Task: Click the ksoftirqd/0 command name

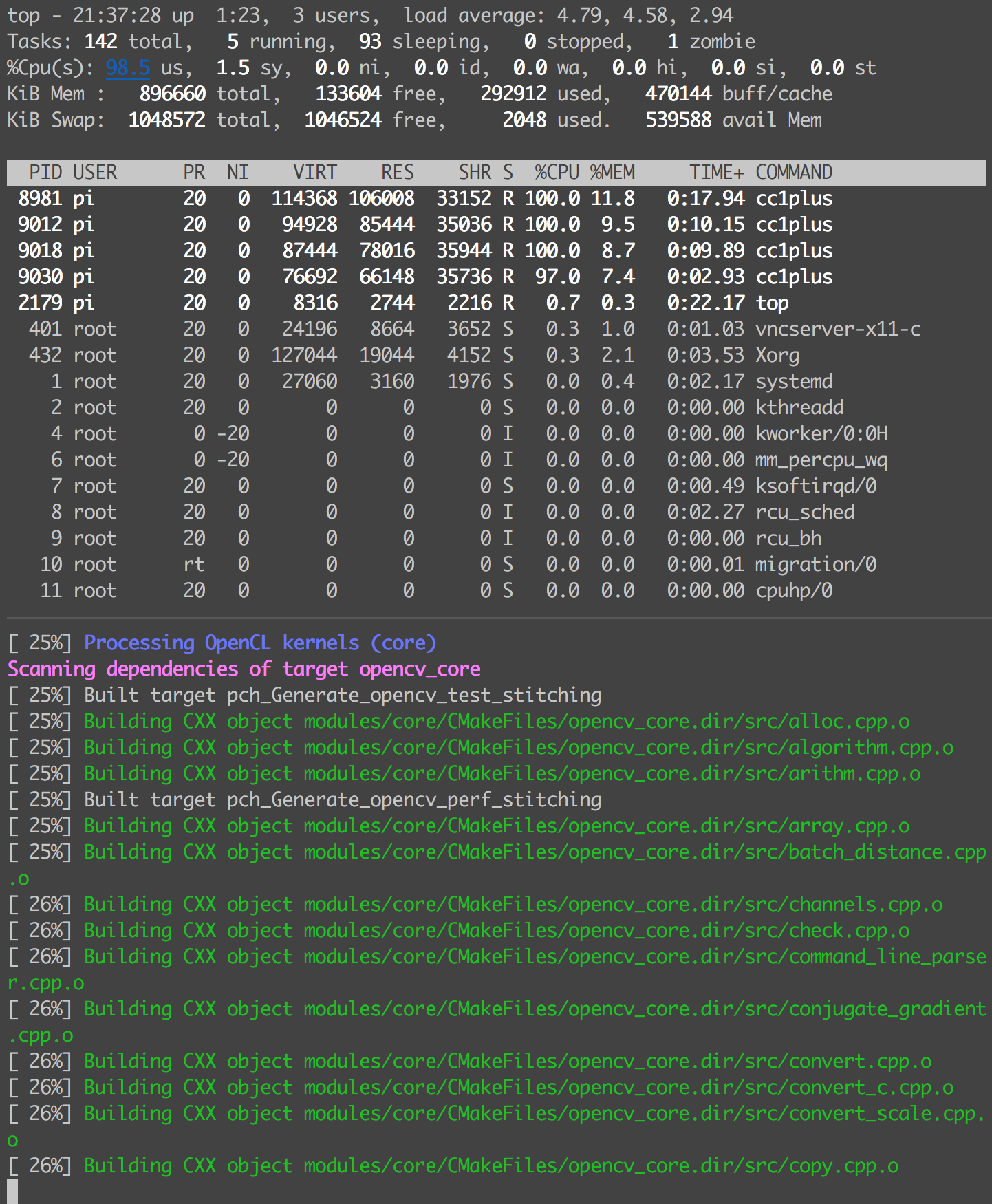Action: pyautogui.click(x=816, y=486)
